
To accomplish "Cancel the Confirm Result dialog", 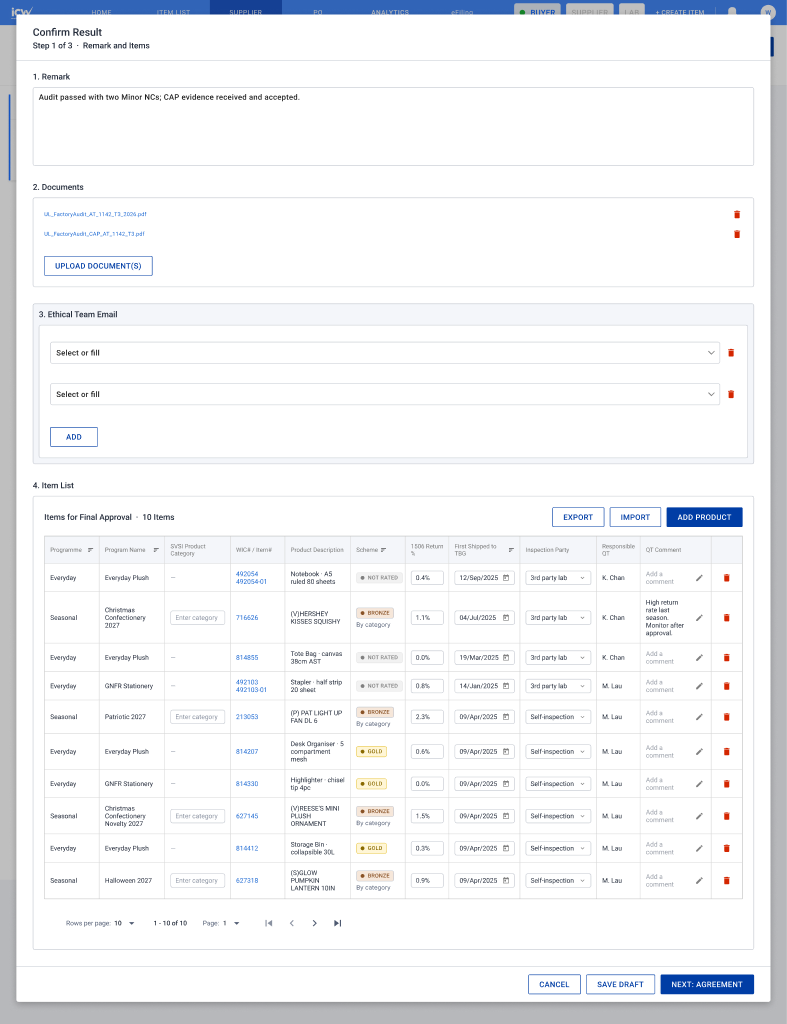I will coord(554,985).
